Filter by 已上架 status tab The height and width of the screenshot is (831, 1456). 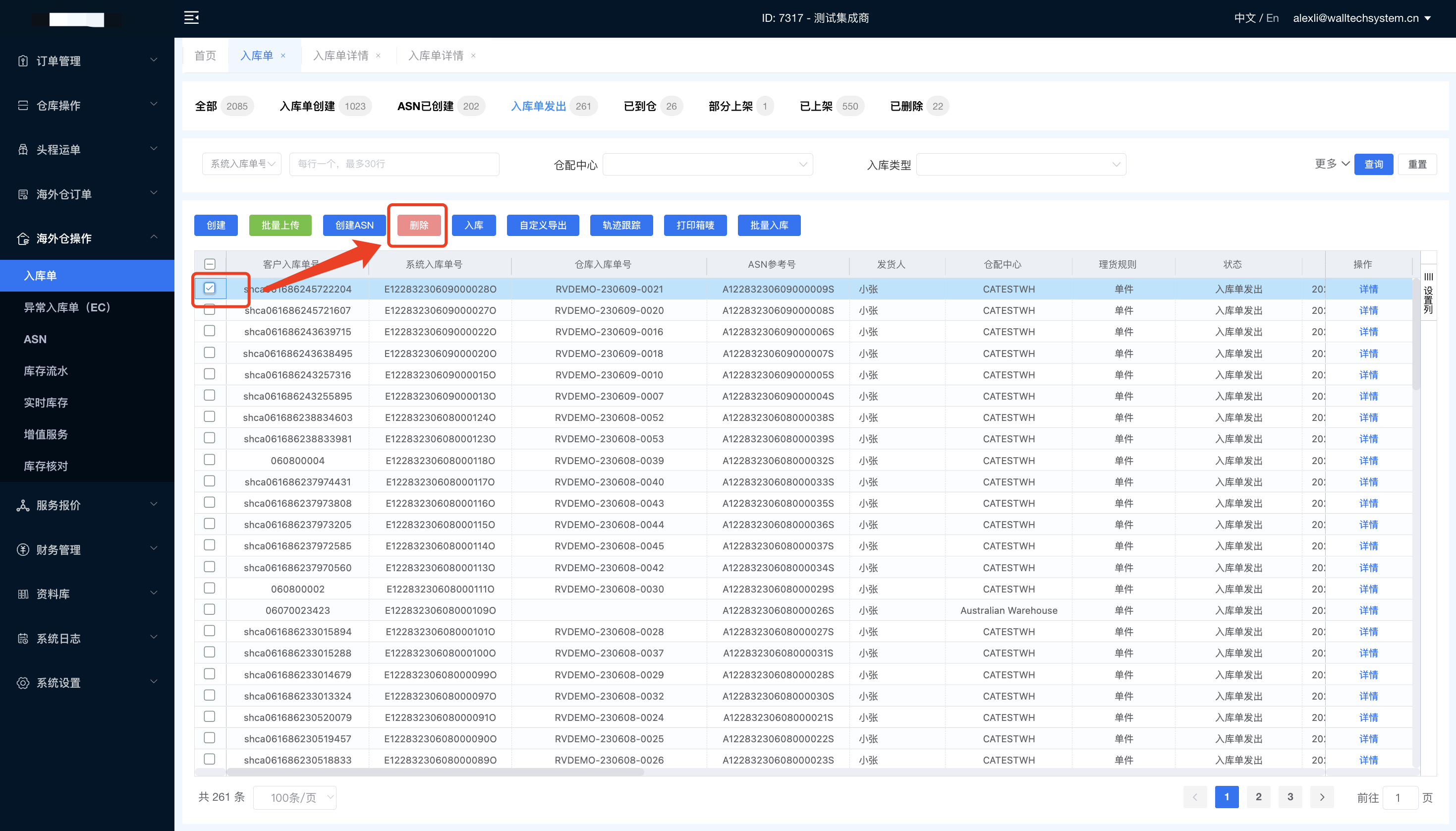pos(832,106)
